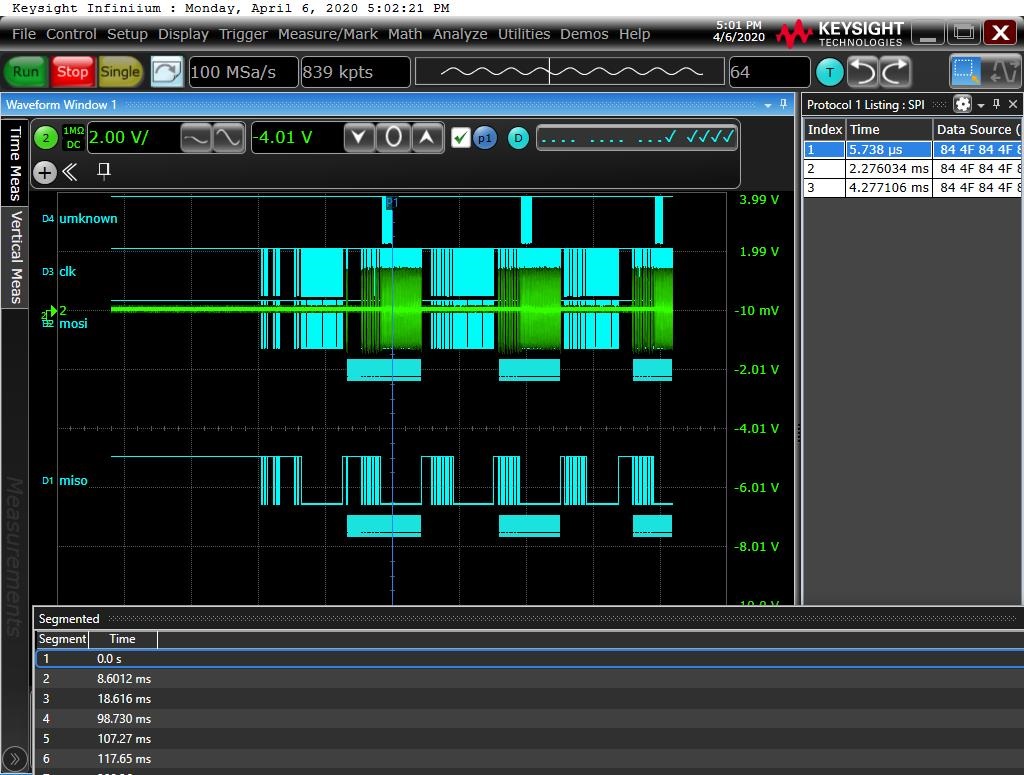Toggle the digital channels D button
1024x775 pixels.
(x=517, y=138)
